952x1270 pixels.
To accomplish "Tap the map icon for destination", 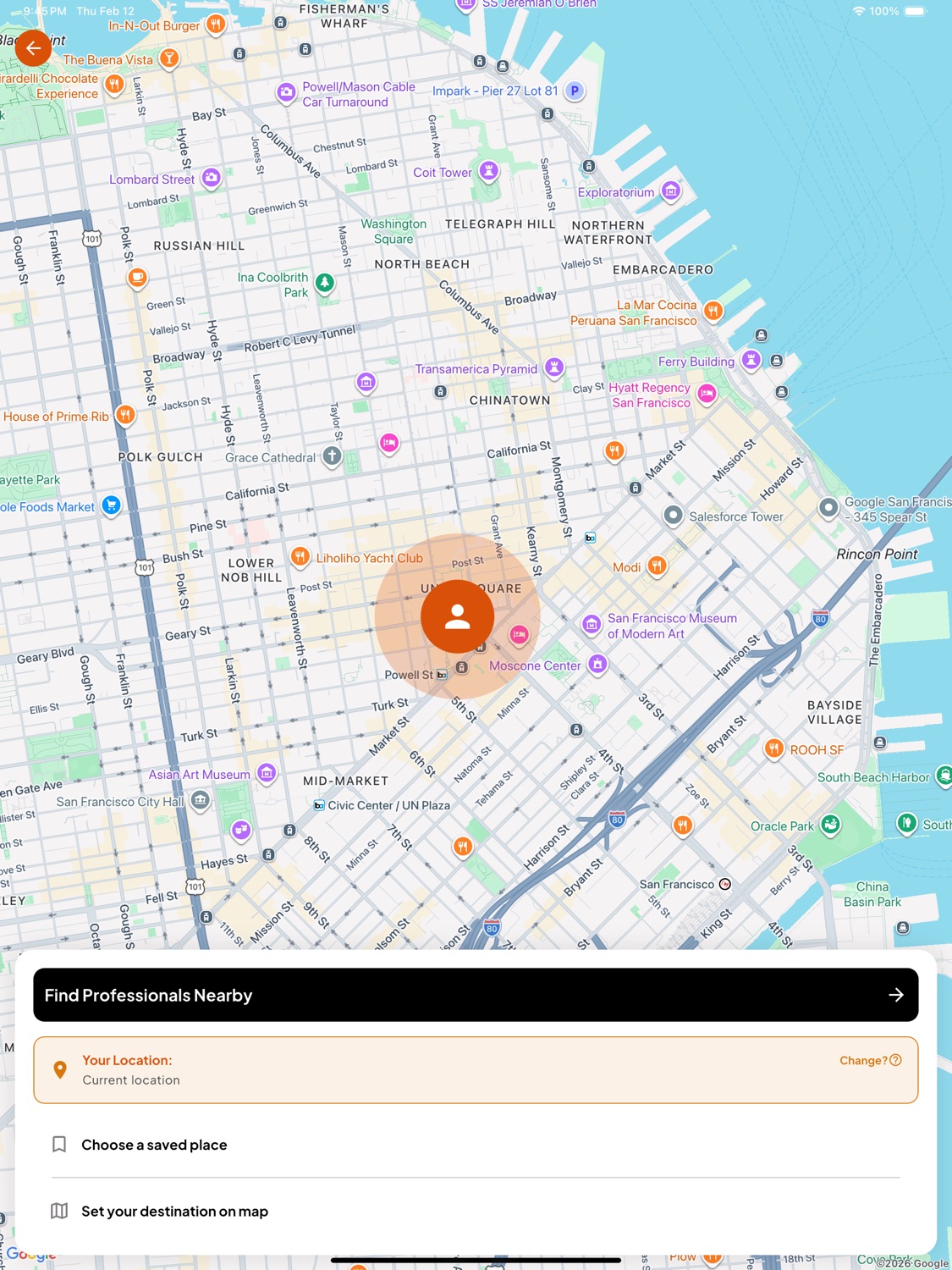I will click(59, 1212).
